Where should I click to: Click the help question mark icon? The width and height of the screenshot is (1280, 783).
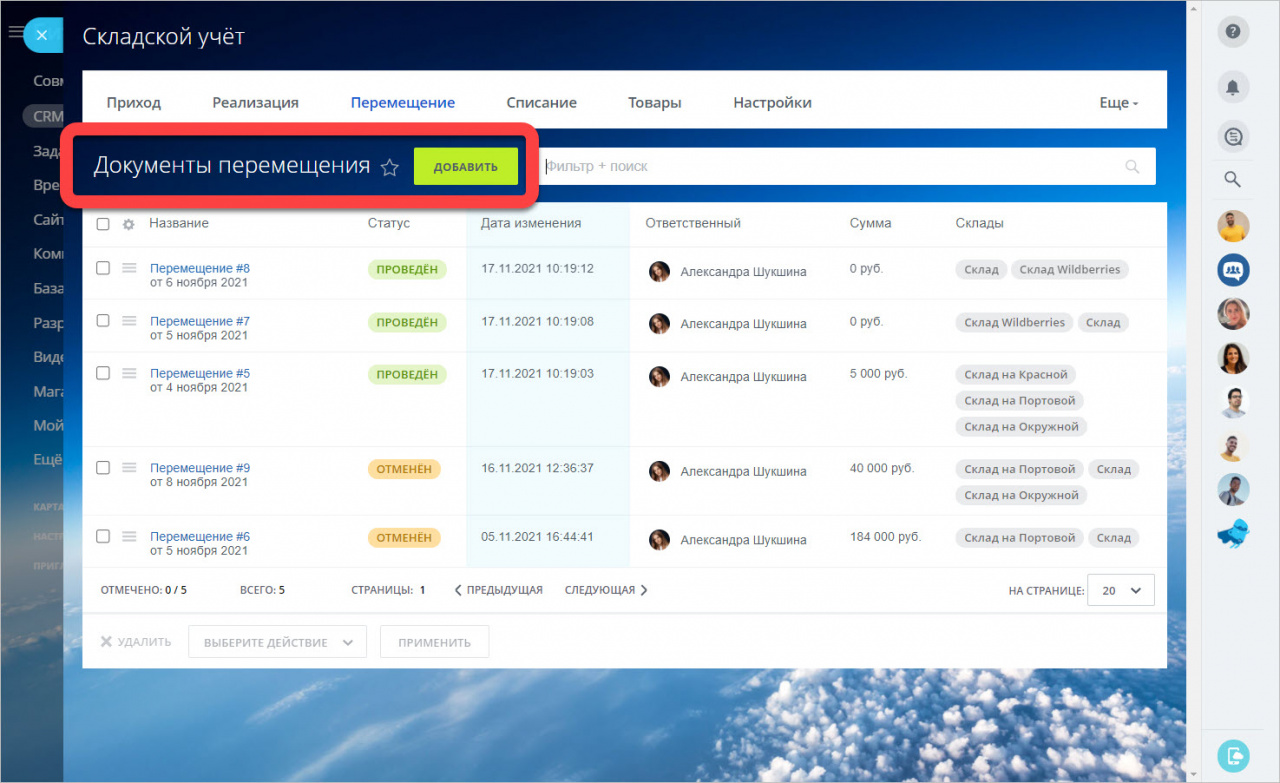point(1233,32)
